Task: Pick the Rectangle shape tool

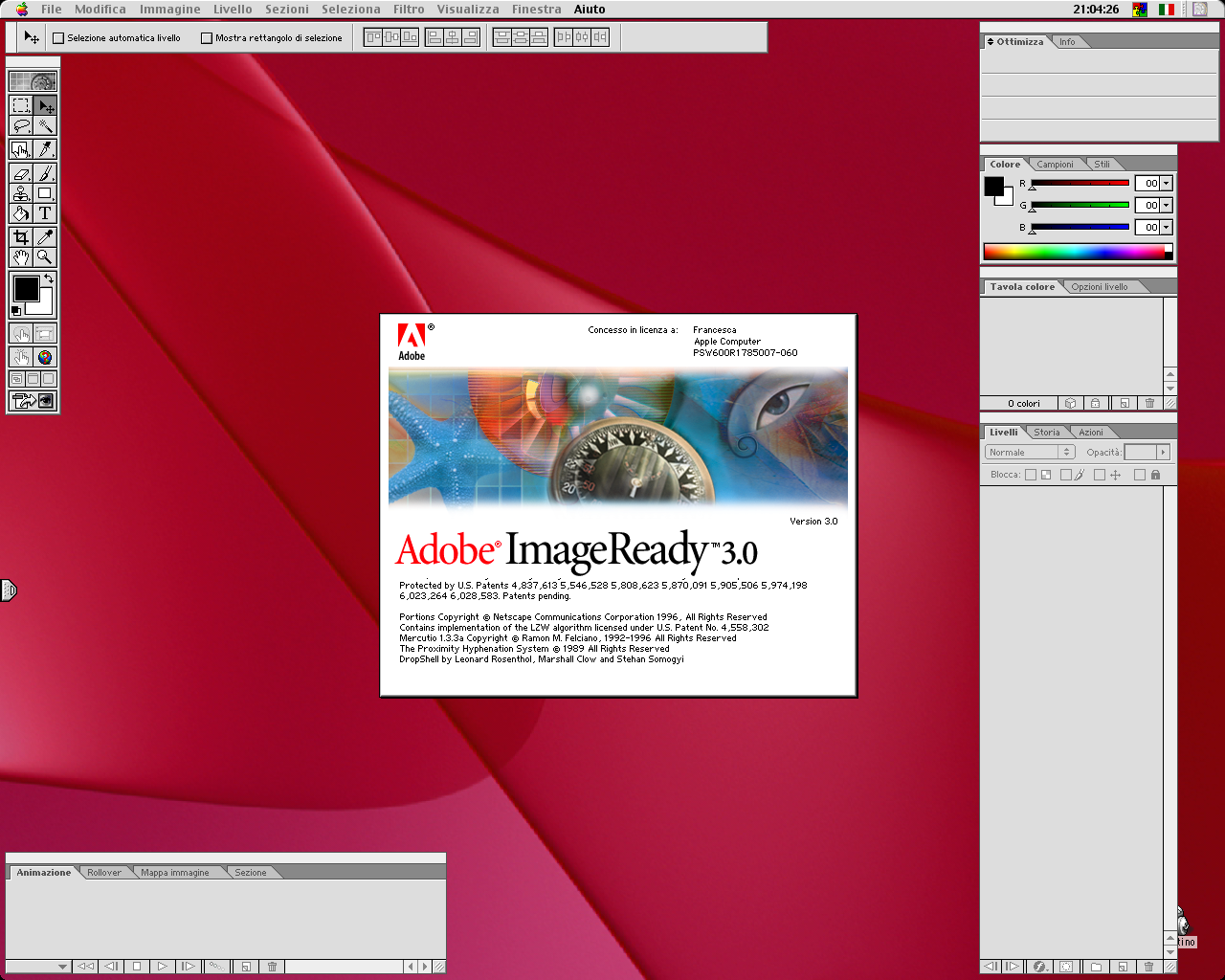Action: pos(45,193)
